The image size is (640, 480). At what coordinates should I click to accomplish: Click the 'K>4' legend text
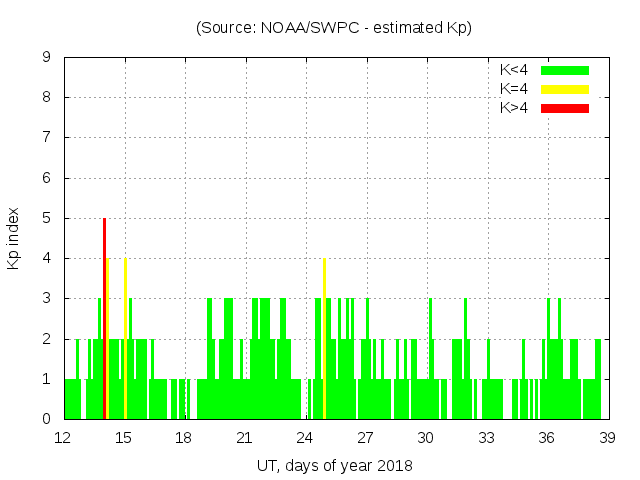point(516,108)
